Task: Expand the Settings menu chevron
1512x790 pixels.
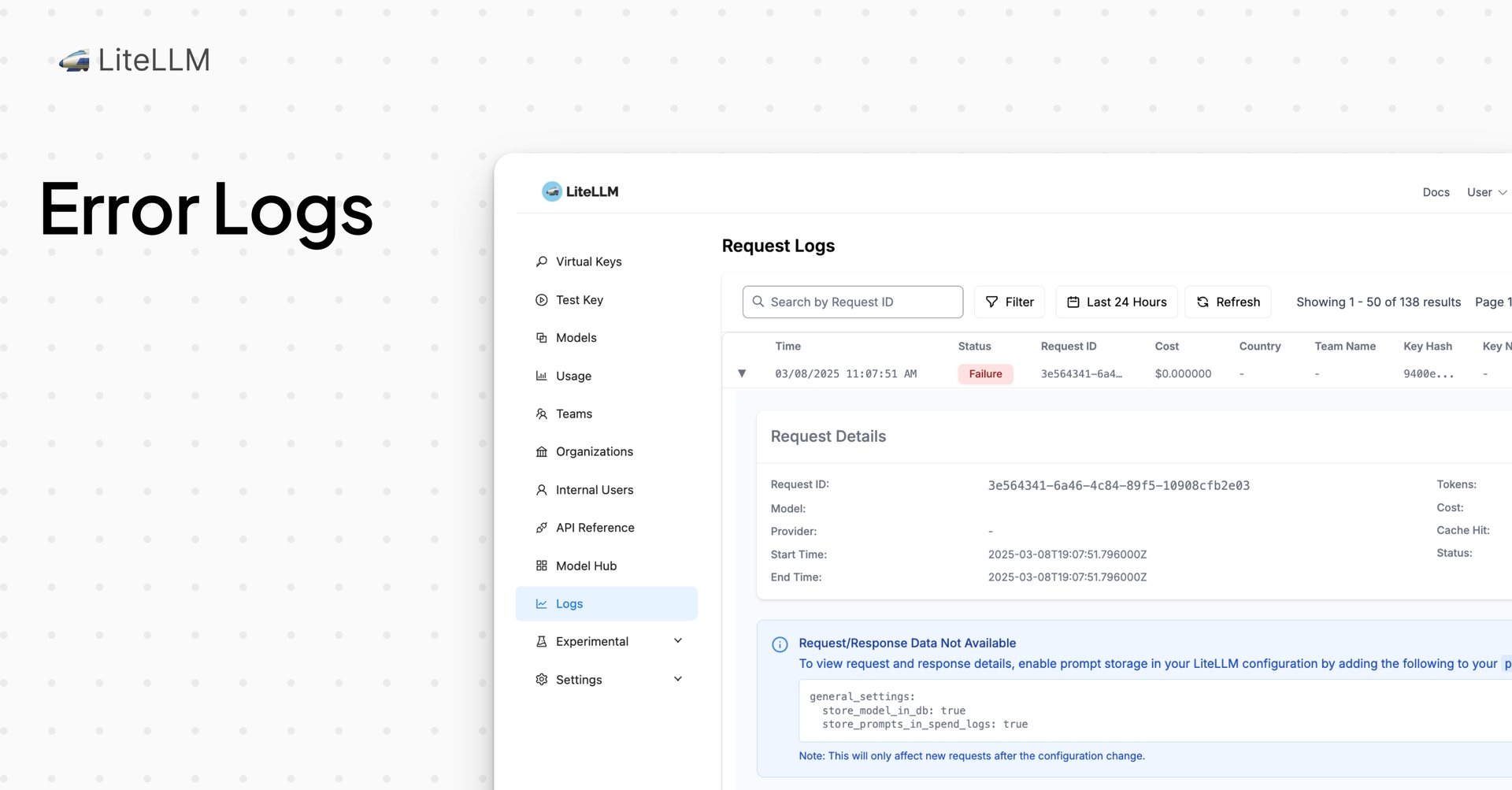Action: point(678,679)
